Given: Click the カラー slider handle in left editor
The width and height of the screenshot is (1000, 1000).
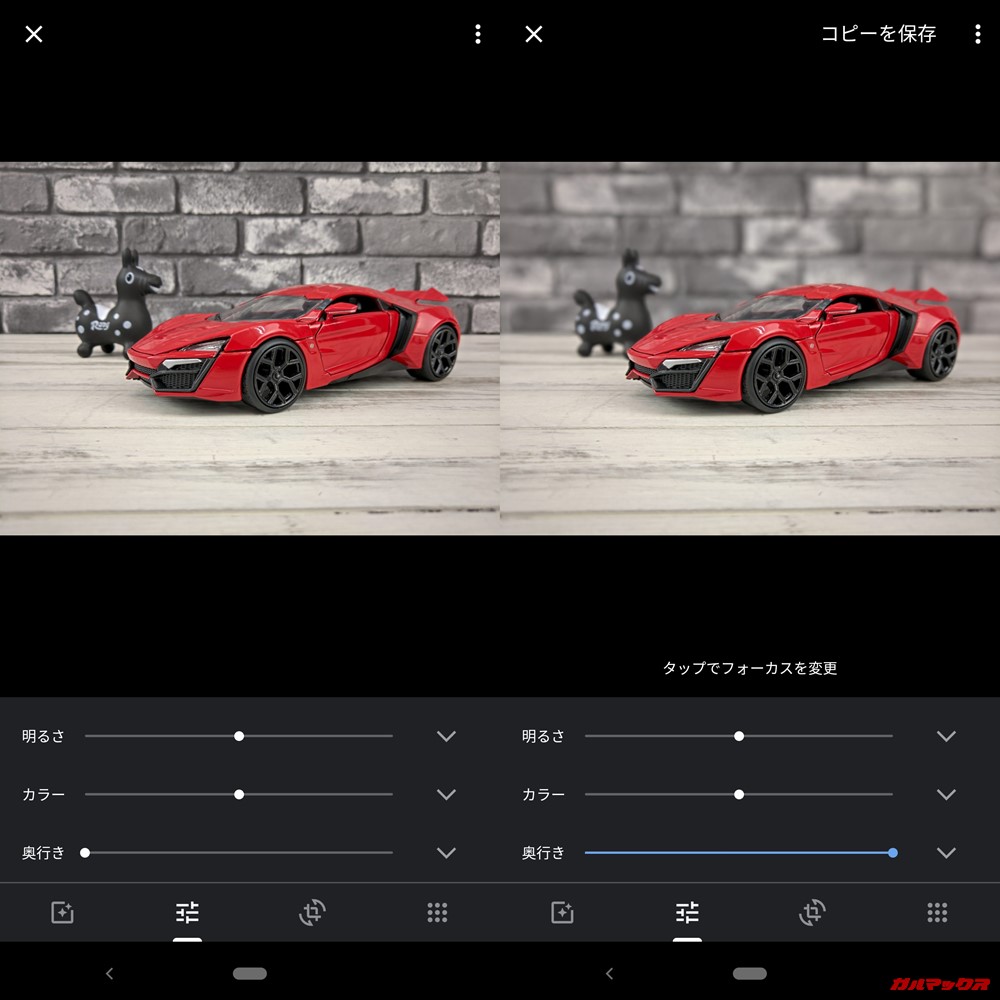Looking at the screenshot, I should pos(239,794).
